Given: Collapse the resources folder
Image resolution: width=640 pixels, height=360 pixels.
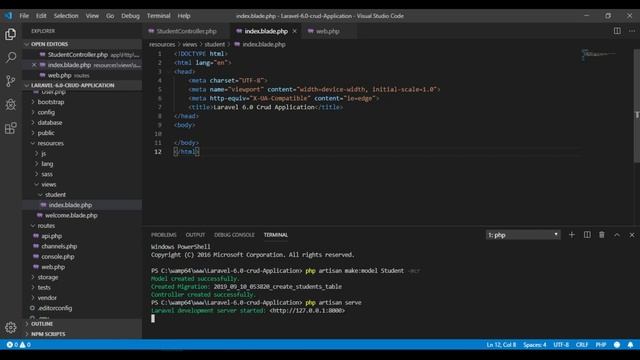Looking at the screenshot, I should [x=50, y=143].
